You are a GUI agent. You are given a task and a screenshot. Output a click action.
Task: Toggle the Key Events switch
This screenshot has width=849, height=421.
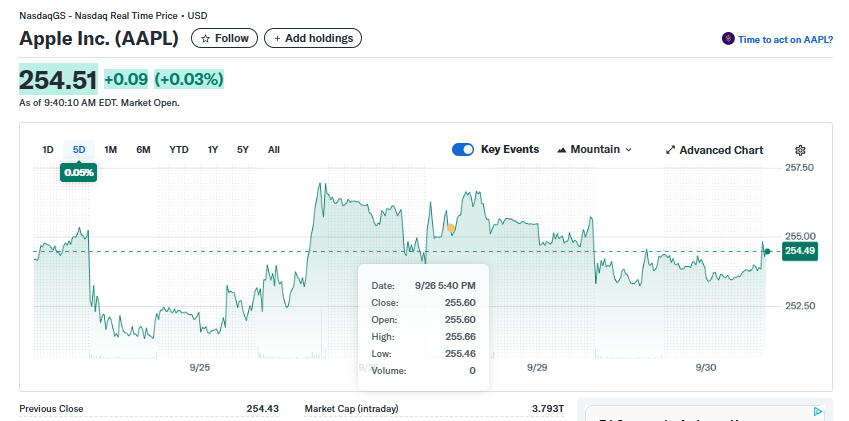[463, 149]
